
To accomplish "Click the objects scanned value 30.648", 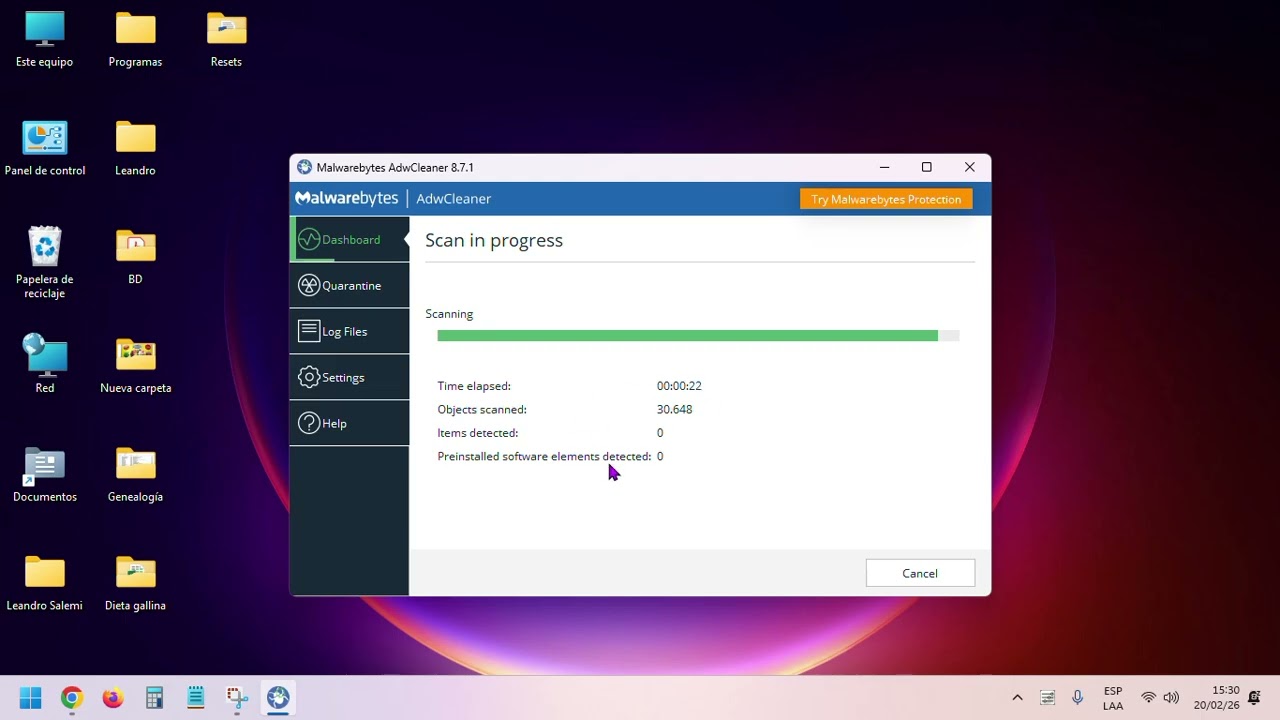I will click(x=674, y=409).
